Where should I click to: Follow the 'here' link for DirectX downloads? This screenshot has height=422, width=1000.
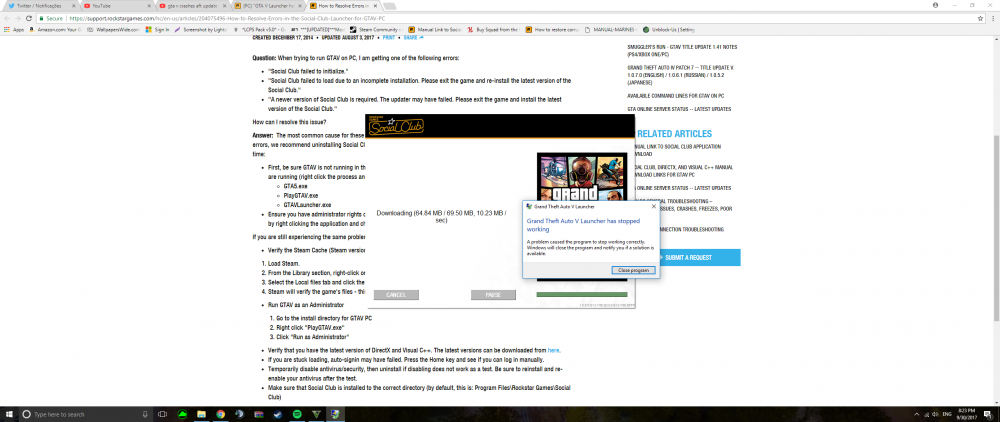(554, 351)
